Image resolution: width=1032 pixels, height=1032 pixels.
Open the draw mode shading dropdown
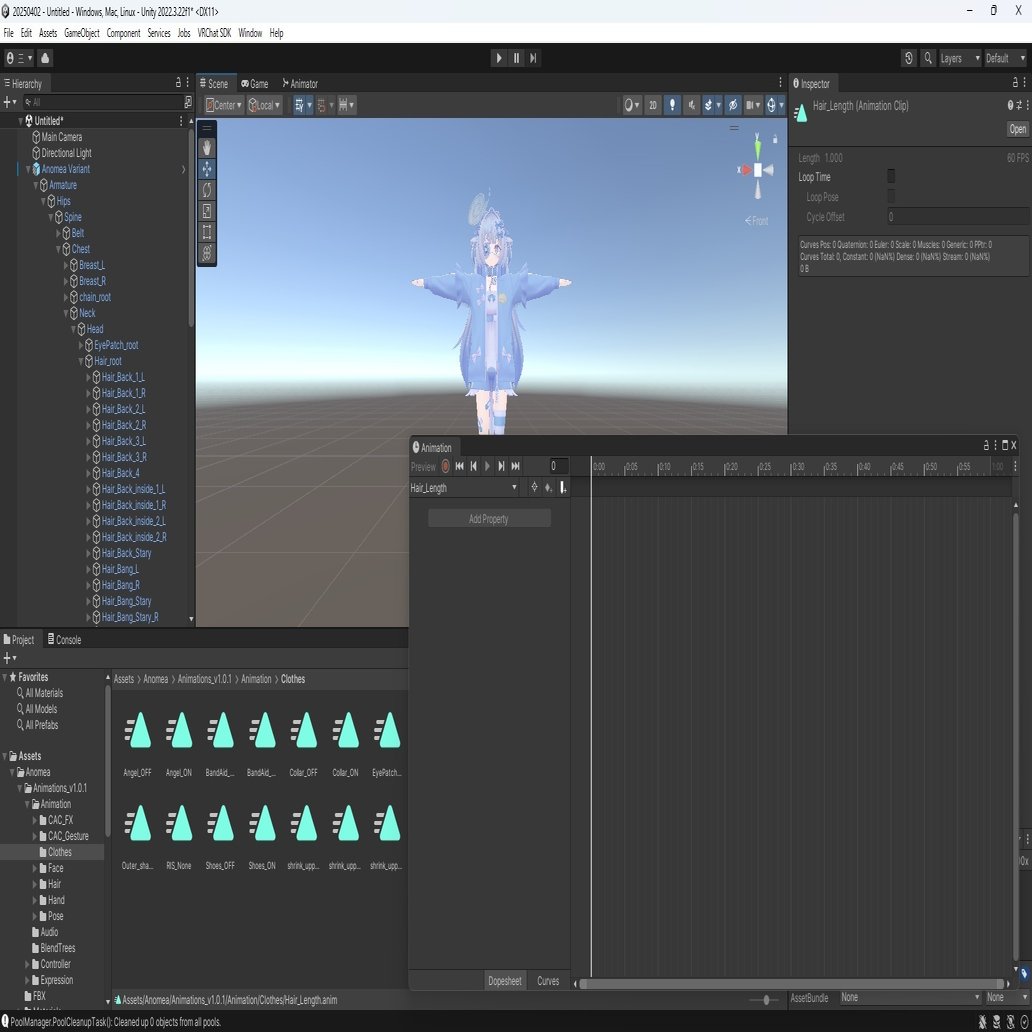631,105
